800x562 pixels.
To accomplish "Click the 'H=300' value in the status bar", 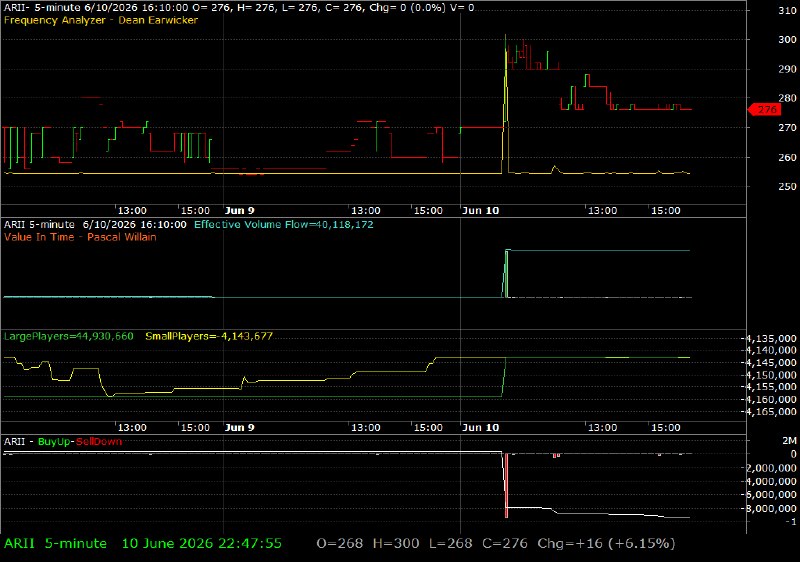I will pos(396,544).
